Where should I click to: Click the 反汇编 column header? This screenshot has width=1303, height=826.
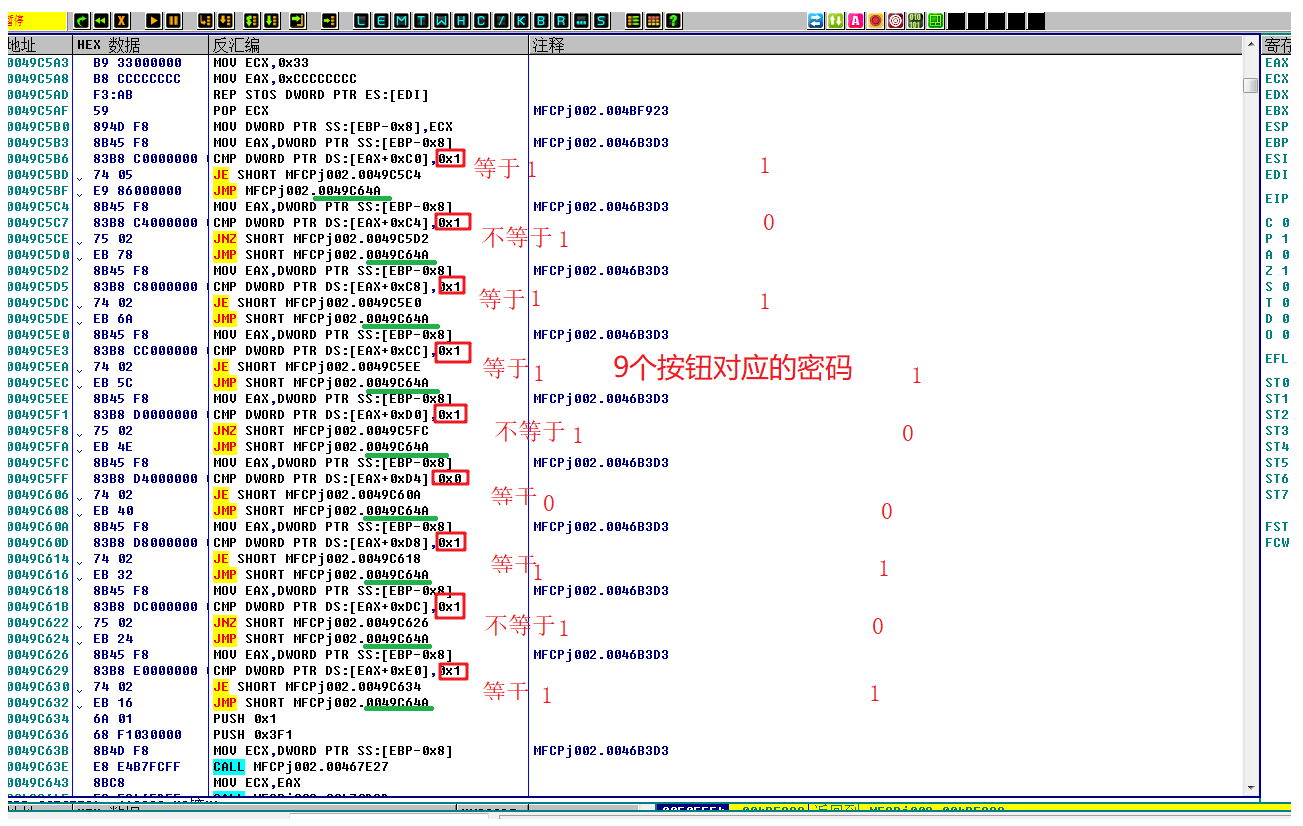tap(368, 45)
